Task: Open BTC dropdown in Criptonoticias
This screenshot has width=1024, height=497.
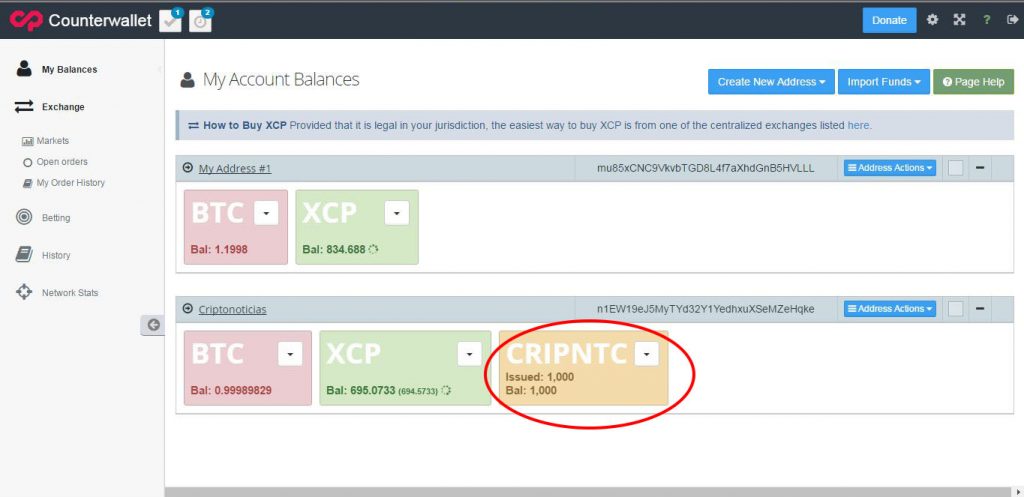Action: tap(290, 354)
